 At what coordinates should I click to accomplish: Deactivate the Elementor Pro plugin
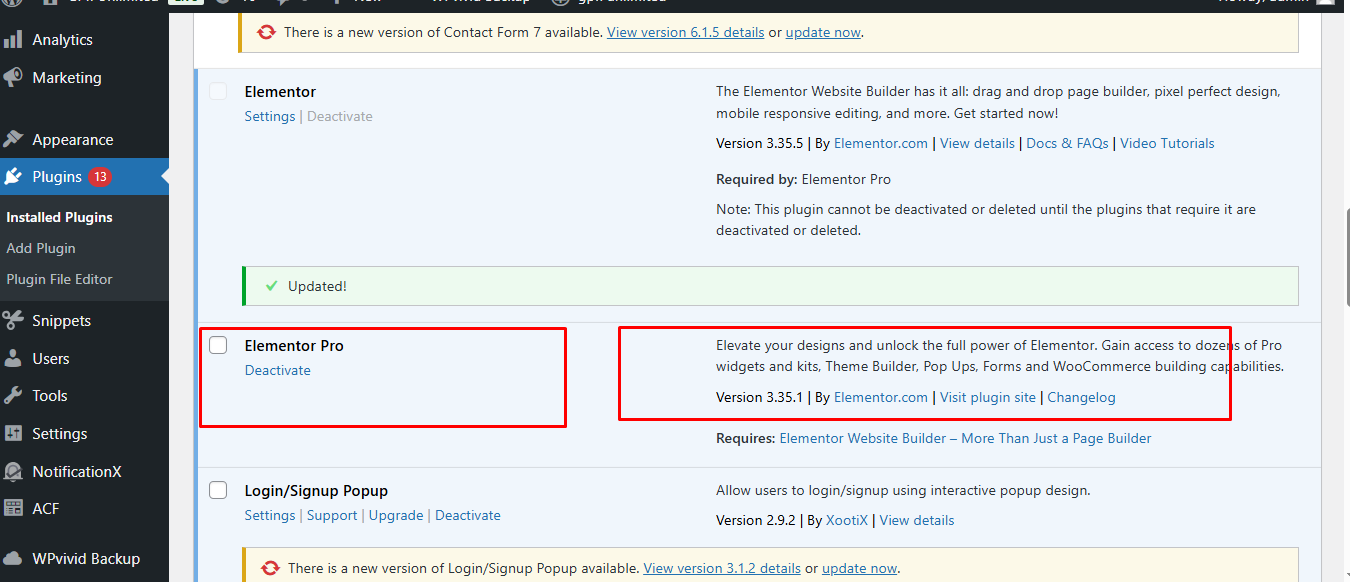[x=277, y=370]
